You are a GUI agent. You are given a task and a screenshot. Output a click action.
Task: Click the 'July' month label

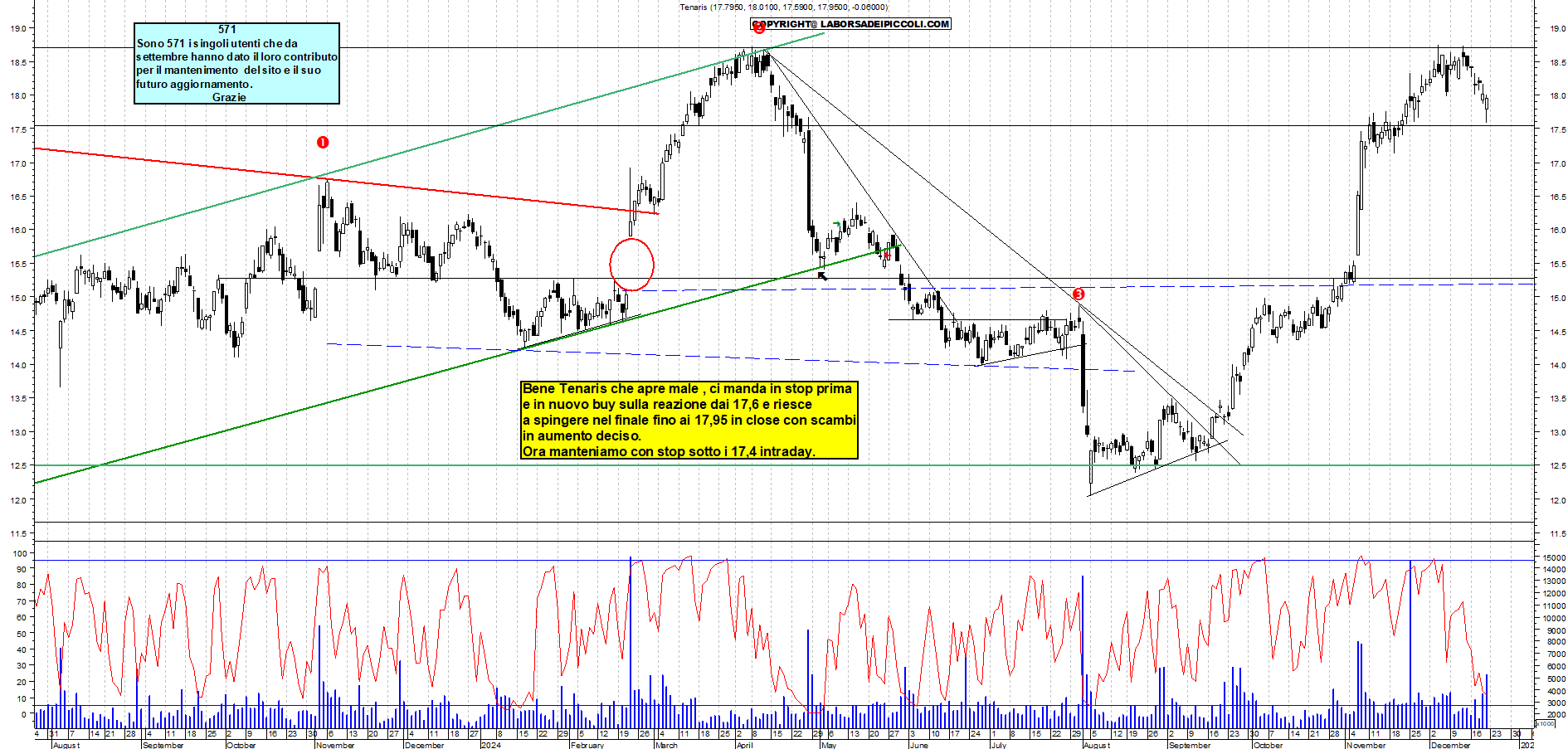(999, 745)
